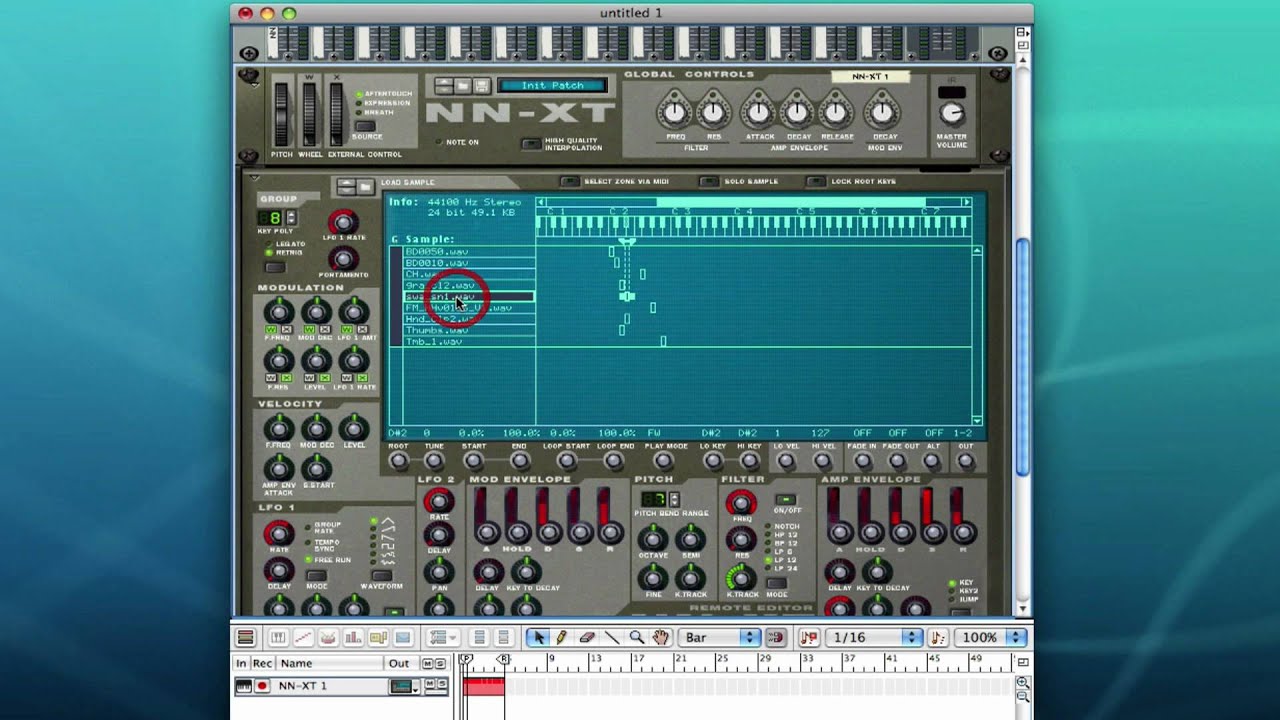Click the keyboard input icon for NN-XT 1
This screenshot has height=720, width=1280.
coord(244,686)
